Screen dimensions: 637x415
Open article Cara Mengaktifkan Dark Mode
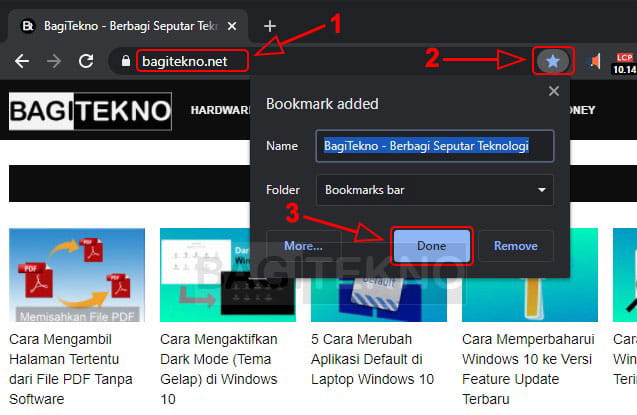pos(219,369)
